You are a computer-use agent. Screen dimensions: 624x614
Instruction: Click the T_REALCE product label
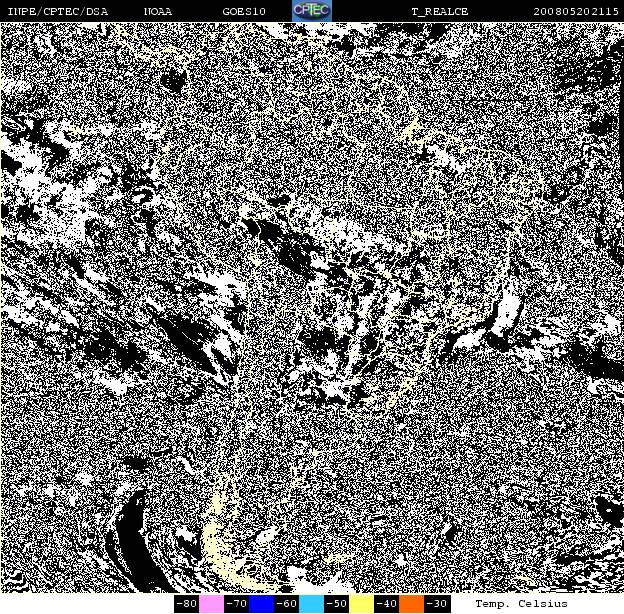point(440,12)
